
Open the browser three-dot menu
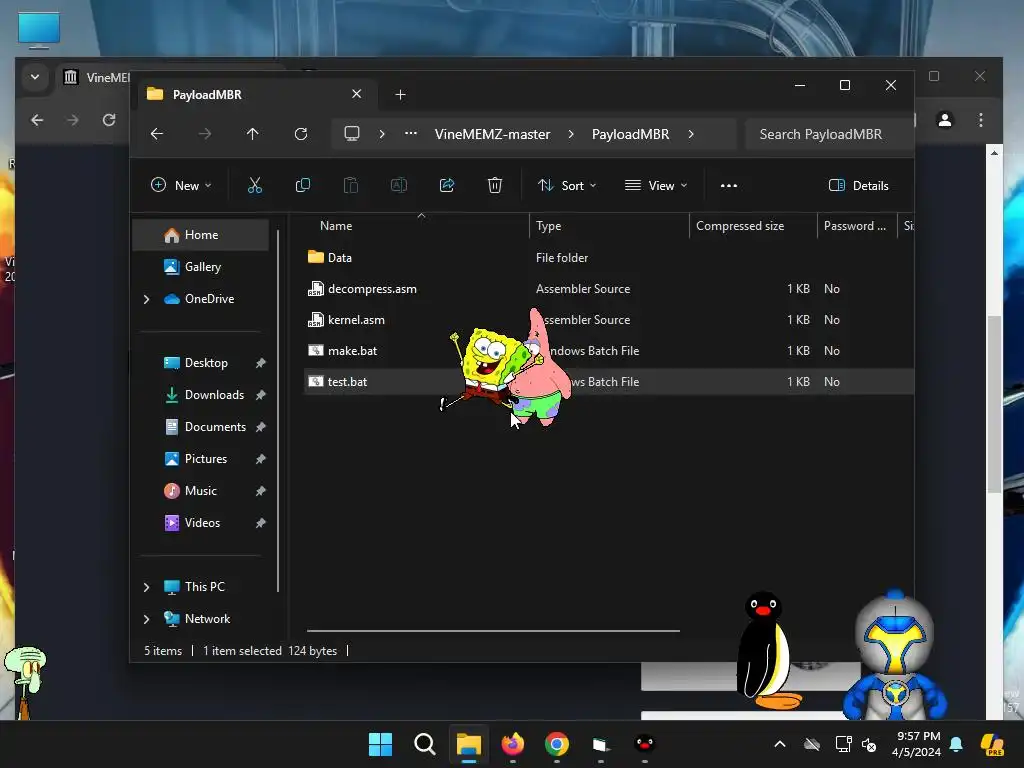tap(981, 120)
